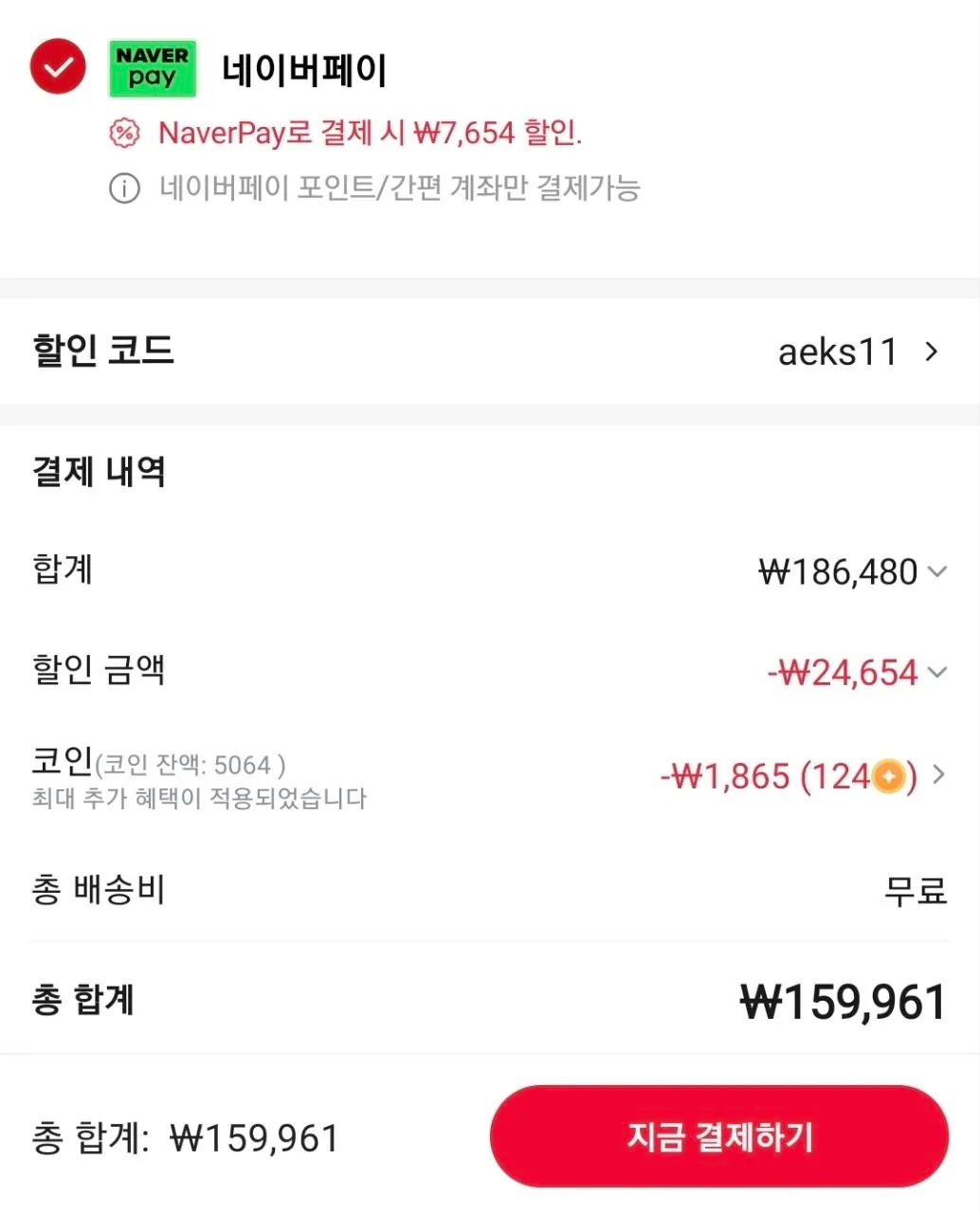980x1213 pixels.
Task: Click the 네이버페이 payment method label
Action: (304, 70)
